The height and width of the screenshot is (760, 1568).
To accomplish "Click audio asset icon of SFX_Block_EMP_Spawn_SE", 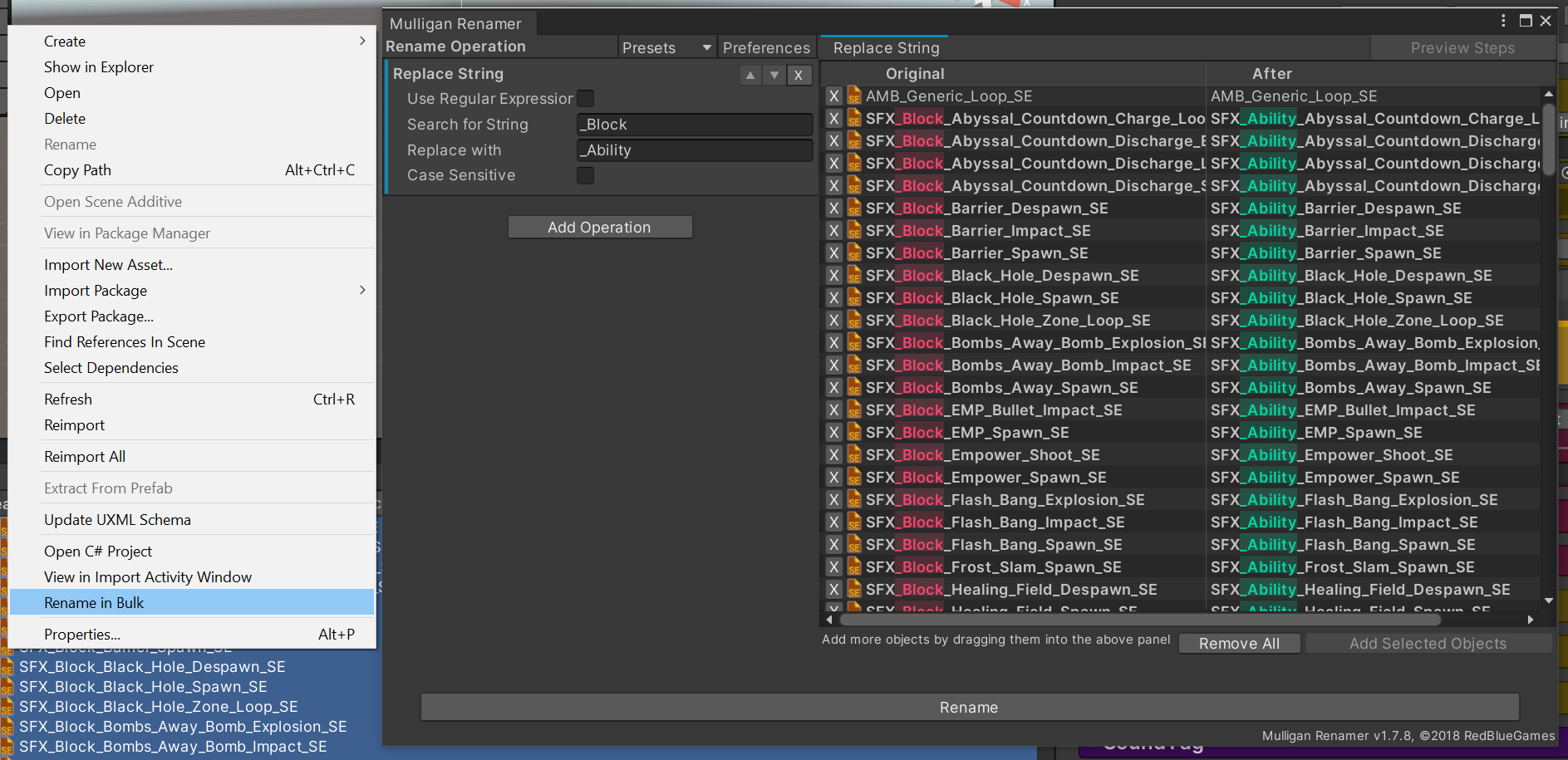I will (x=854, y=433).
